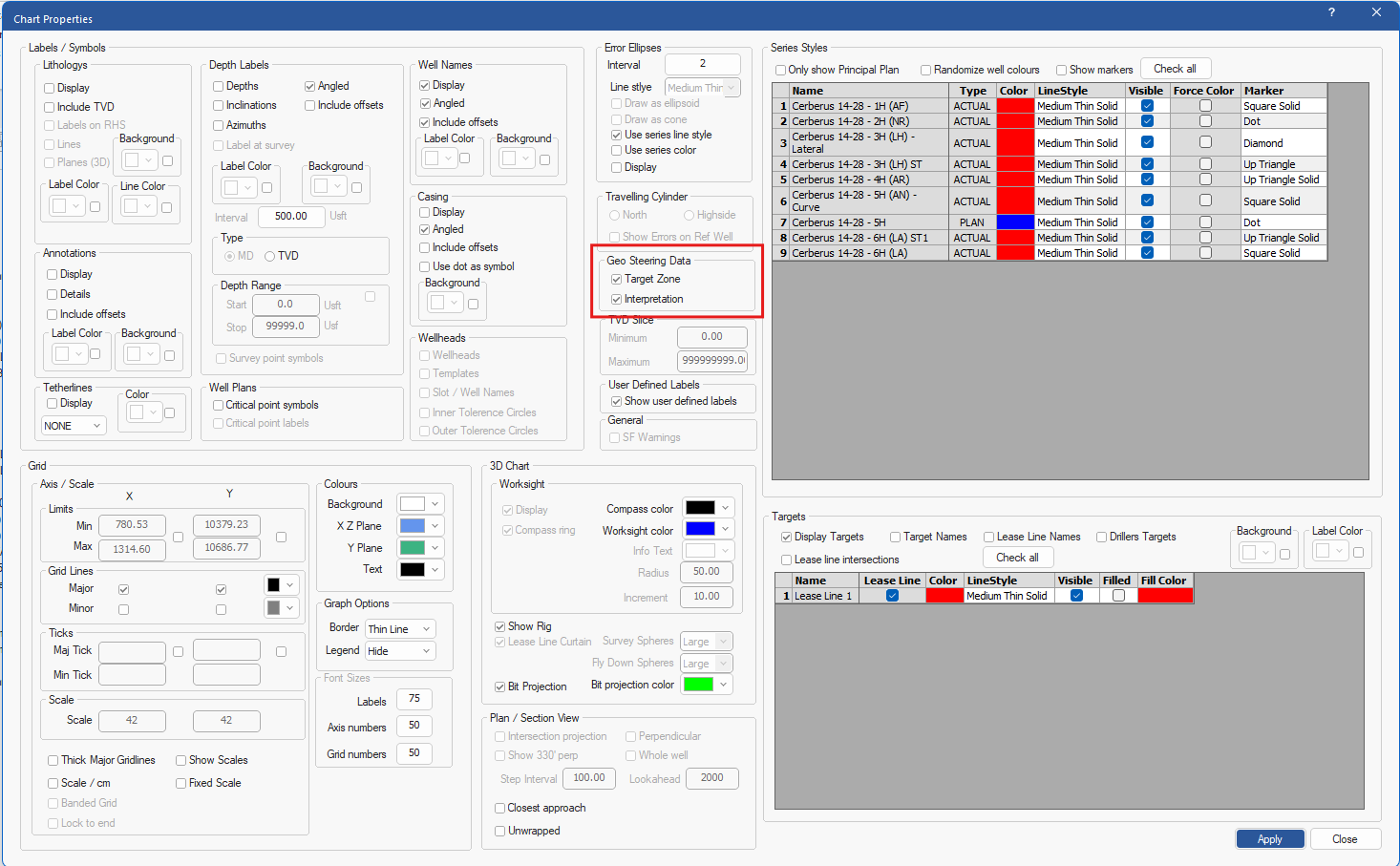This screenshot has width=1400, height=866.
Task: Click Up Triangle Solid marker for 4H (AR)
Action: (1284, 180)
